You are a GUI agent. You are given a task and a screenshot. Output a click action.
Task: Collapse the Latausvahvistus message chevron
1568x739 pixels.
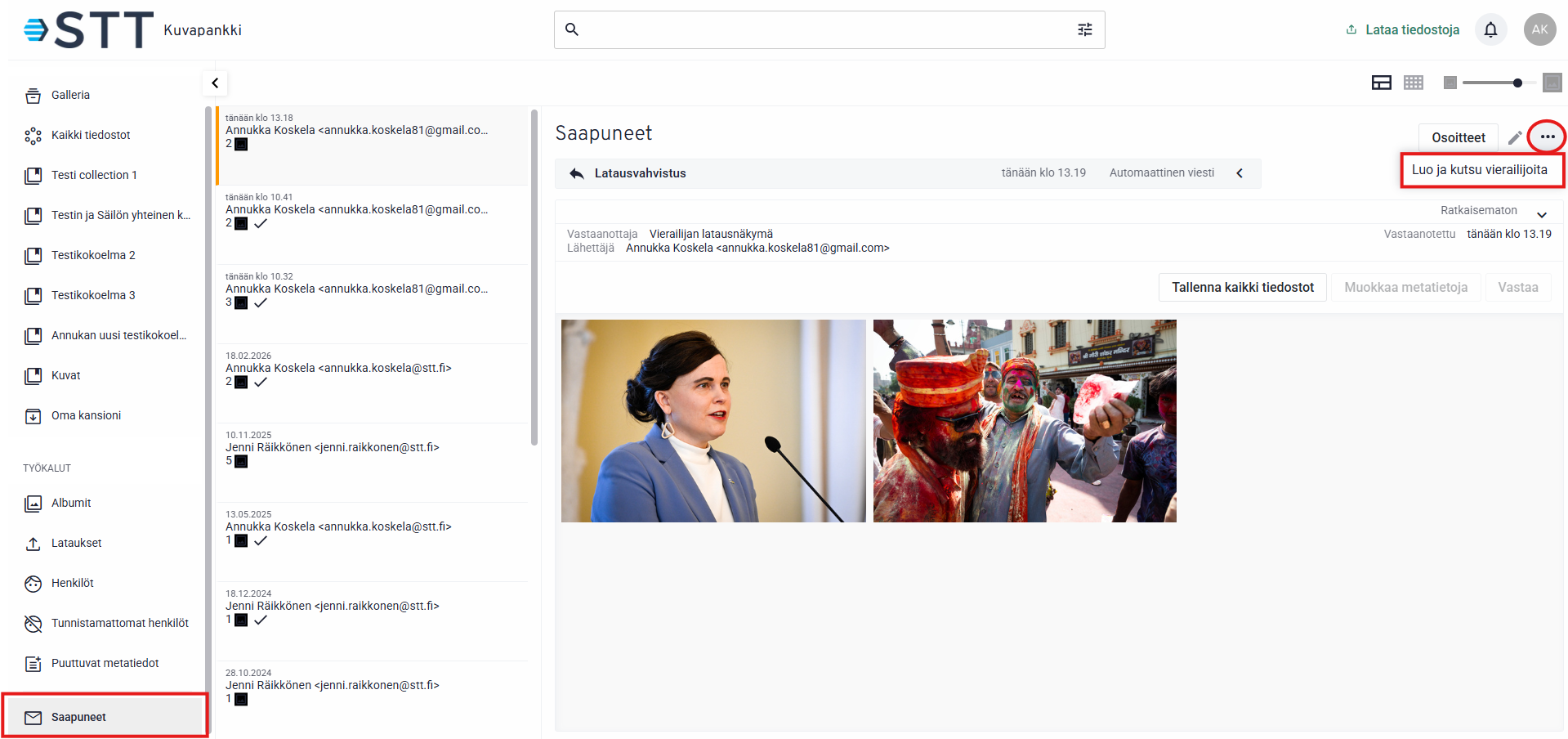[x=1240, y=173]
